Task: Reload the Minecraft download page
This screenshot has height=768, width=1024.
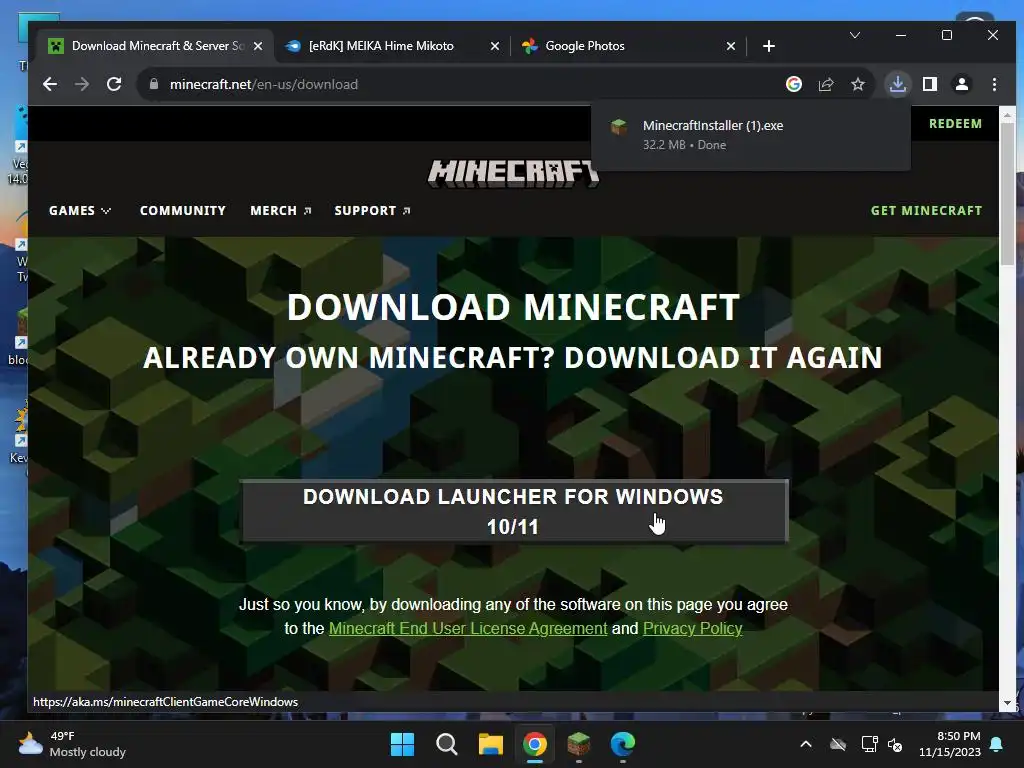Action: [114, 84]
